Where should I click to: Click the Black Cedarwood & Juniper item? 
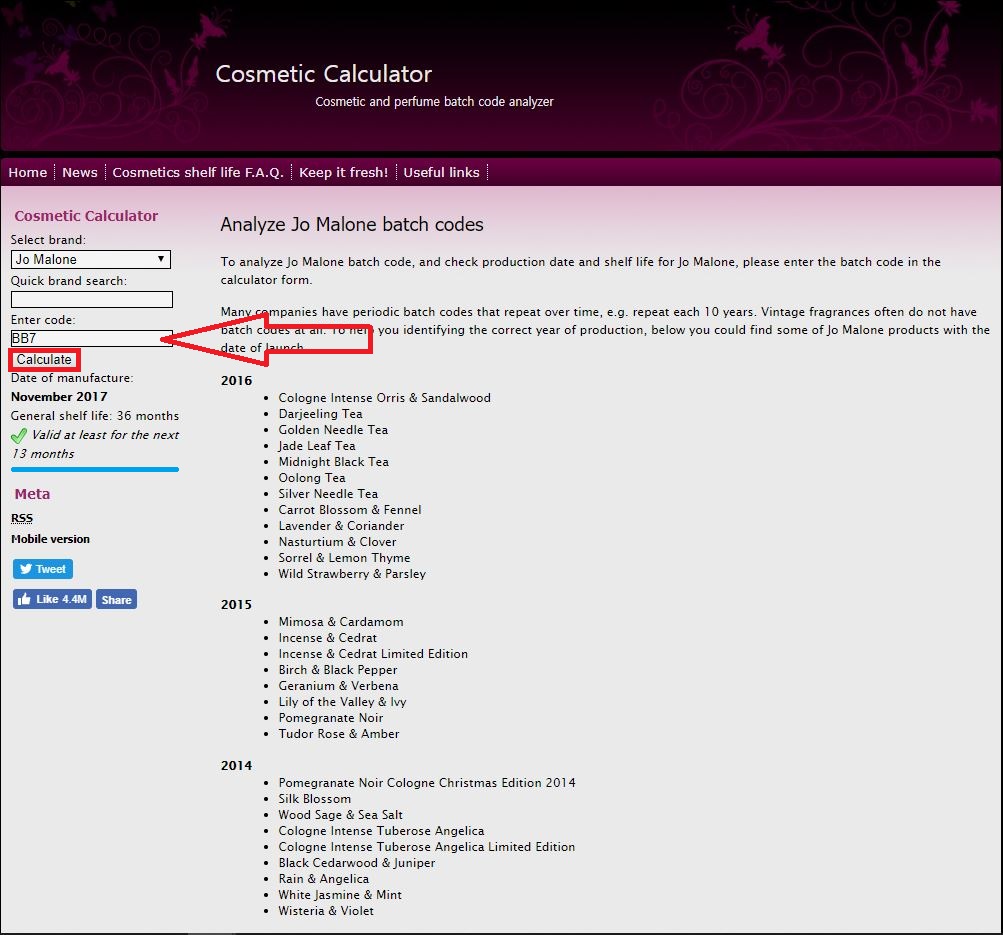pyautogui.click(x=356, y=863)
